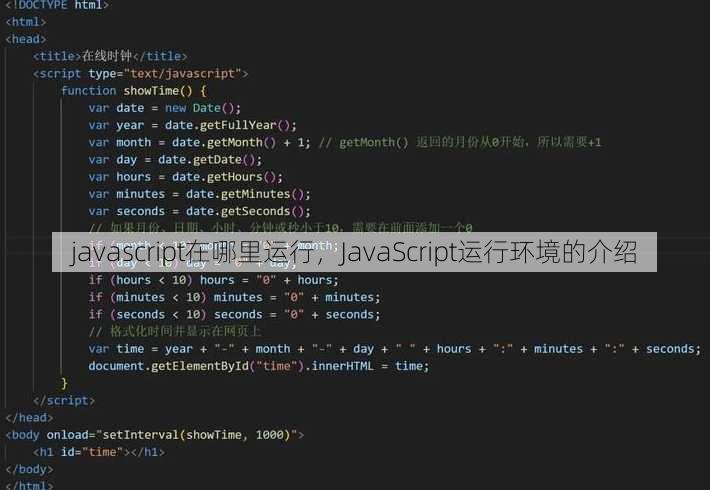The width and height of the screenshot is (710, 490).
Task: Click the opening '<html>' tag line
Action: coord(26,22)
